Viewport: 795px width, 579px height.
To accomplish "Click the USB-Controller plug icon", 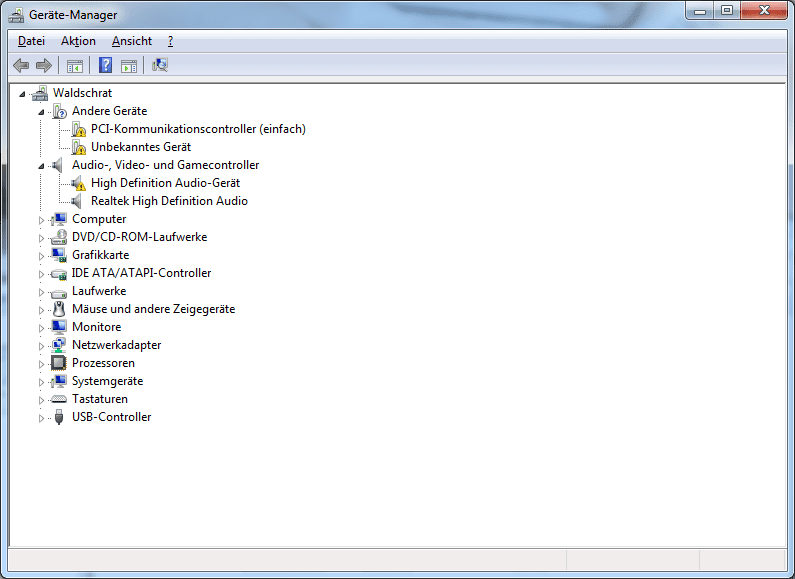I will 59,417.
